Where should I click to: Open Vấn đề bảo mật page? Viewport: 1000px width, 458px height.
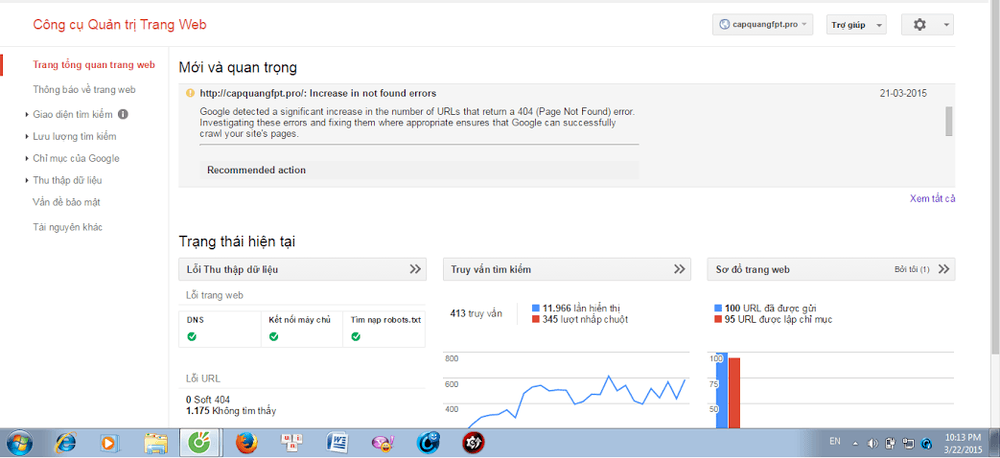tap(66, 202)
